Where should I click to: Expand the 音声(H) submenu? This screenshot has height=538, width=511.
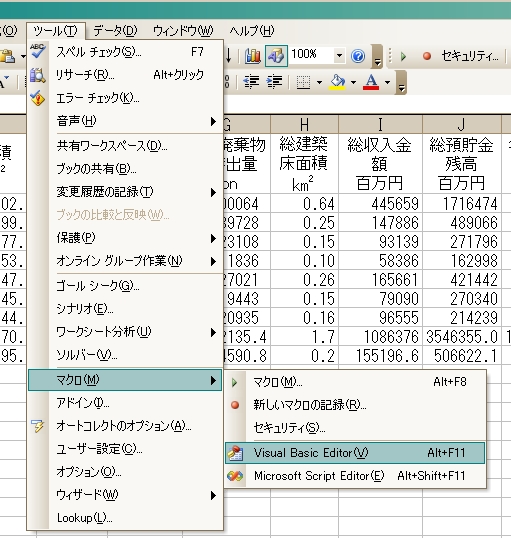tap(125, 121)
